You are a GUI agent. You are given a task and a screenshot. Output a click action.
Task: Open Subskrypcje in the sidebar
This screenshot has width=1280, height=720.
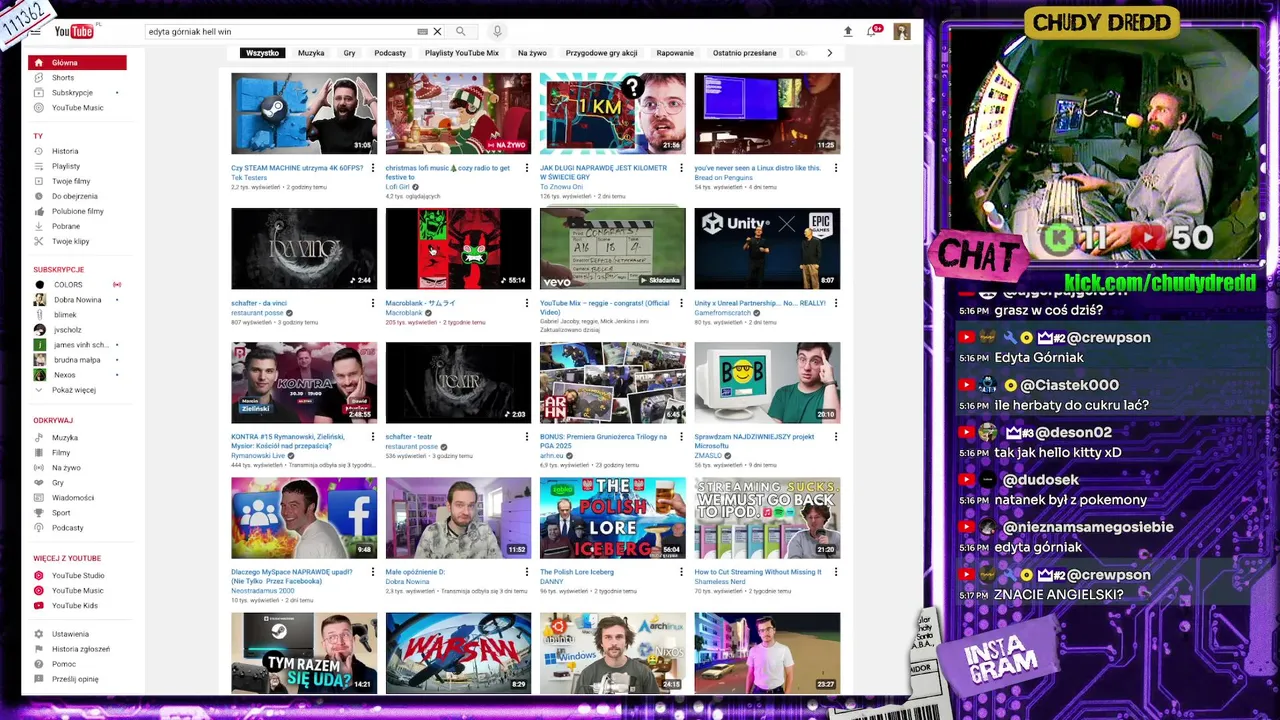point(77,93)
